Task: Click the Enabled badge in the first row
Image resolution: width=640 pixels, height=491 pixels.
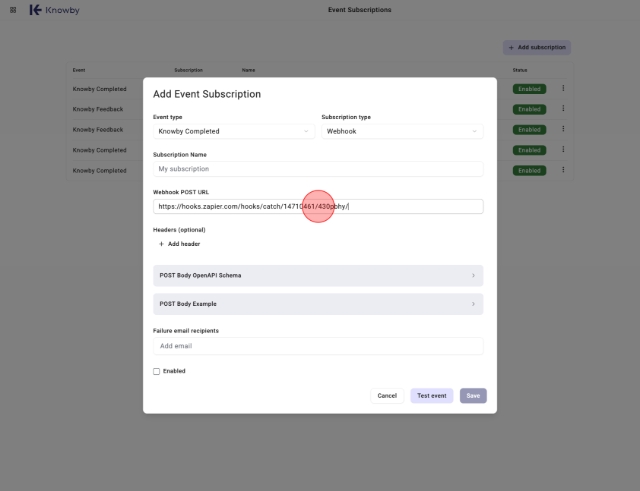Action: coord(529,89)
